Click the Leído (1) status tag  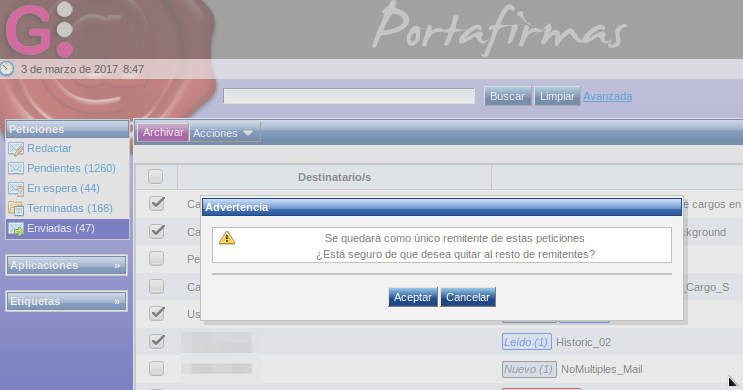pos(526,342)
